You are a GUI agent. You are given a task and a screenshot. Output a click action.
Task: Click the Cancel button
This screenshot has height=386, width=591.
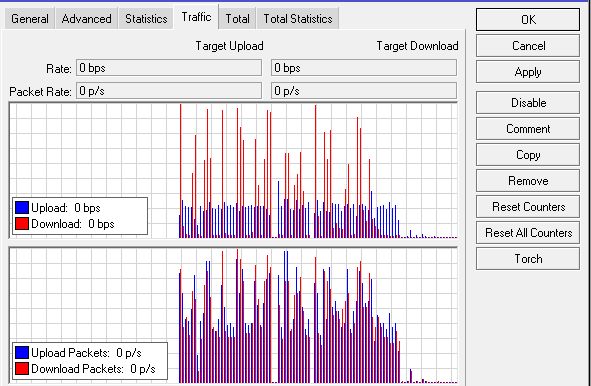pyautogui.click(x=528, y=46)
